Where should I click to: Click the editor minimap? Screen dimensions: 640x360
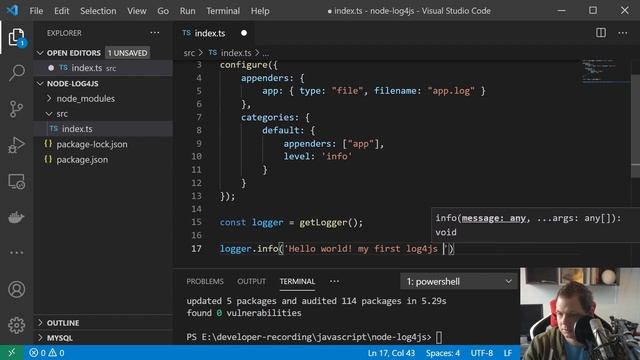[605, 71]
